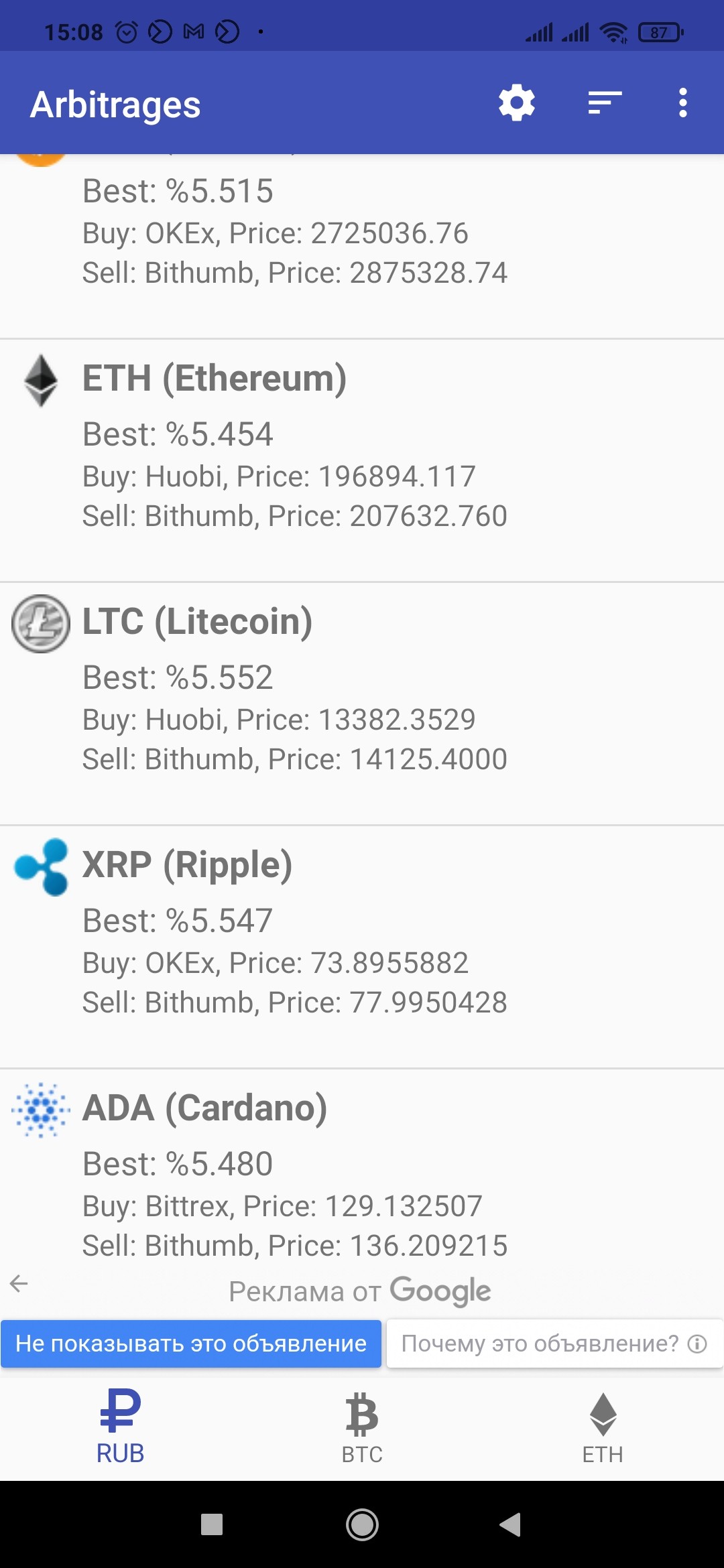Open the sort options icon
This screenshot has height=1568, width=724.
click(605, 103)
